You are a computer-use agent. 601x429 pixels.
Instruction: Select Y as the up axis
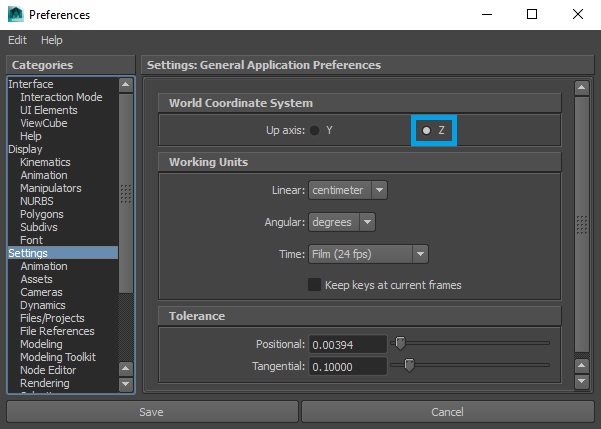click(315, 131)
